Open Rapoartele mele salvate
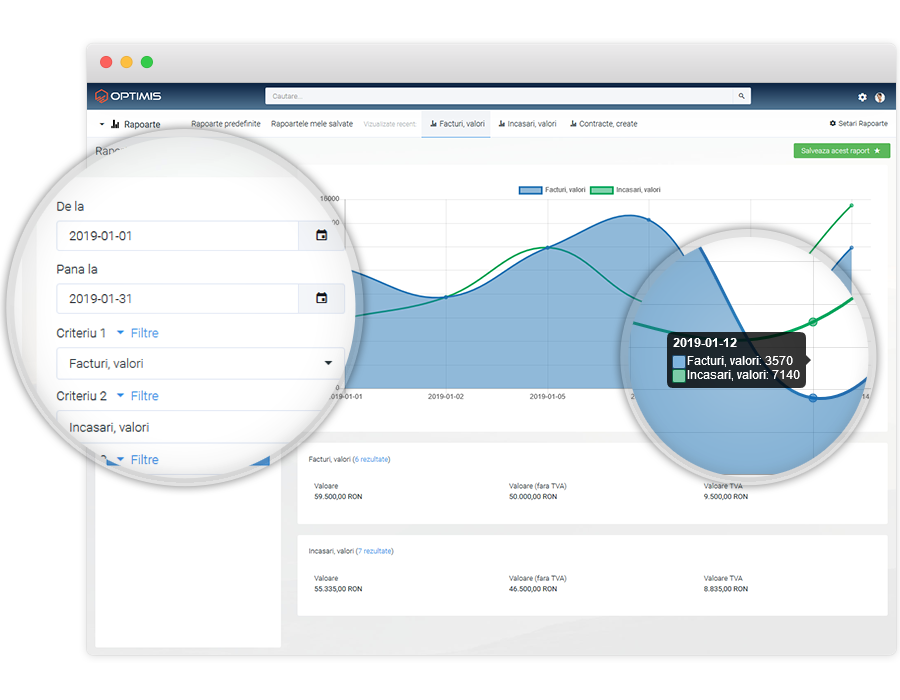Screen dimensions: 900x700 [312, 124]
